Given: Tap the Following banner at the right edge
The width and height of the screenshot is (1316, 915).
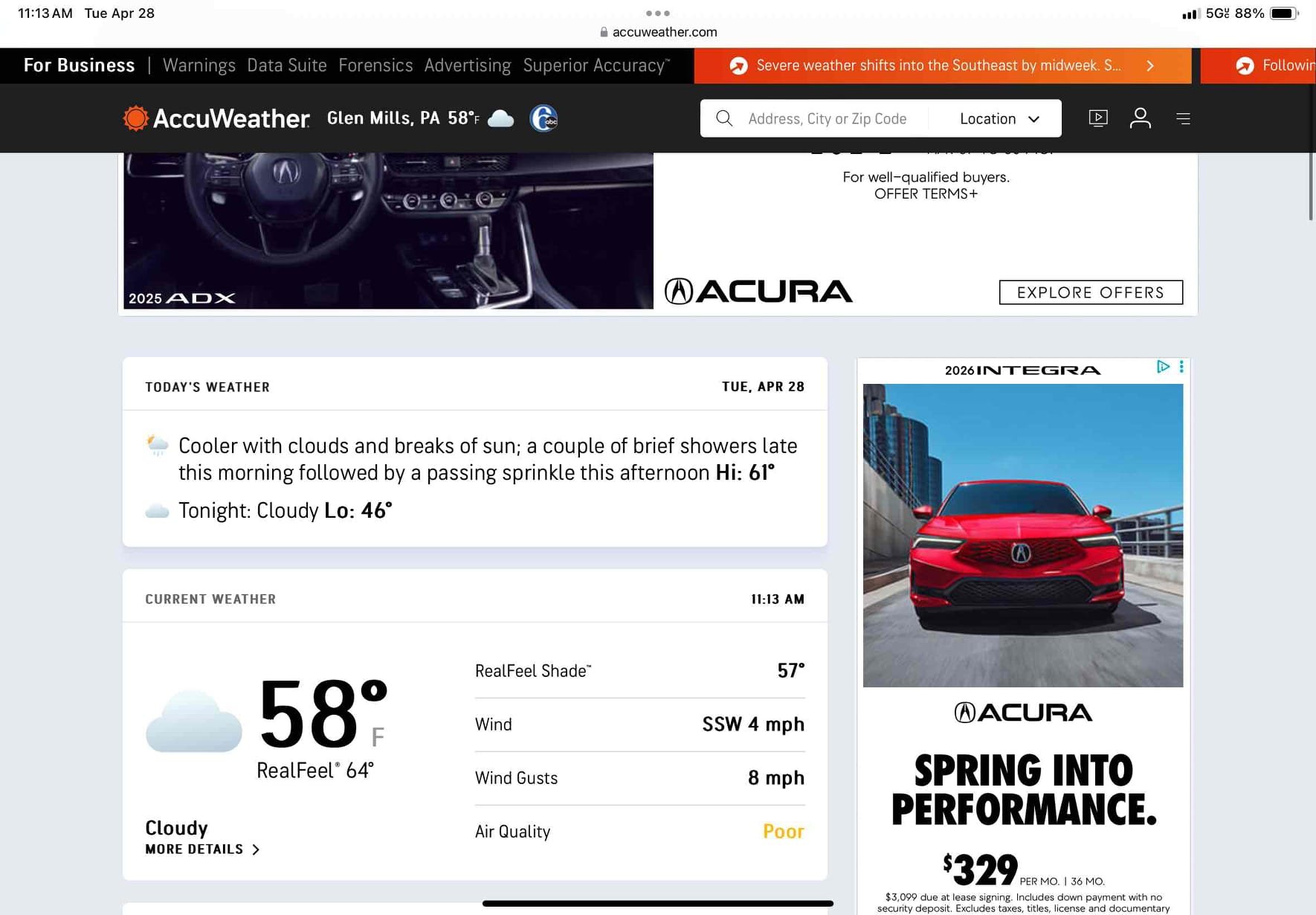Looking at the screenshot, I should click(x=1258, y=65).
